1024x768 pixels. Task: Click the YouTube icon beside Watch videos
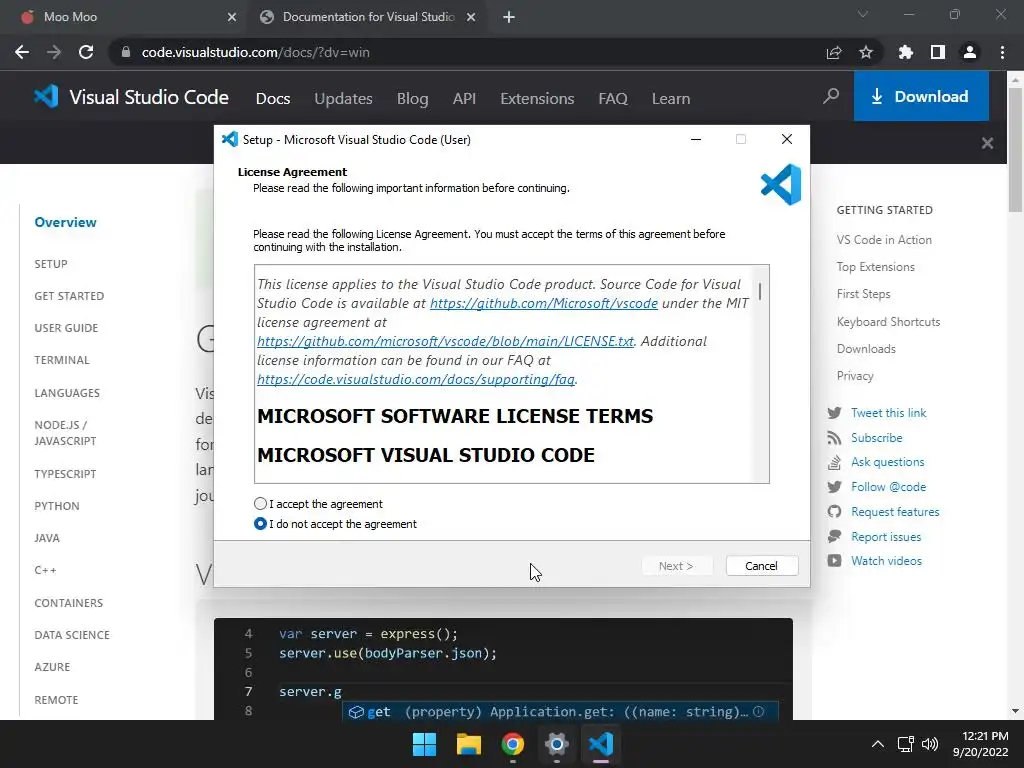click(x=834, y=560)
